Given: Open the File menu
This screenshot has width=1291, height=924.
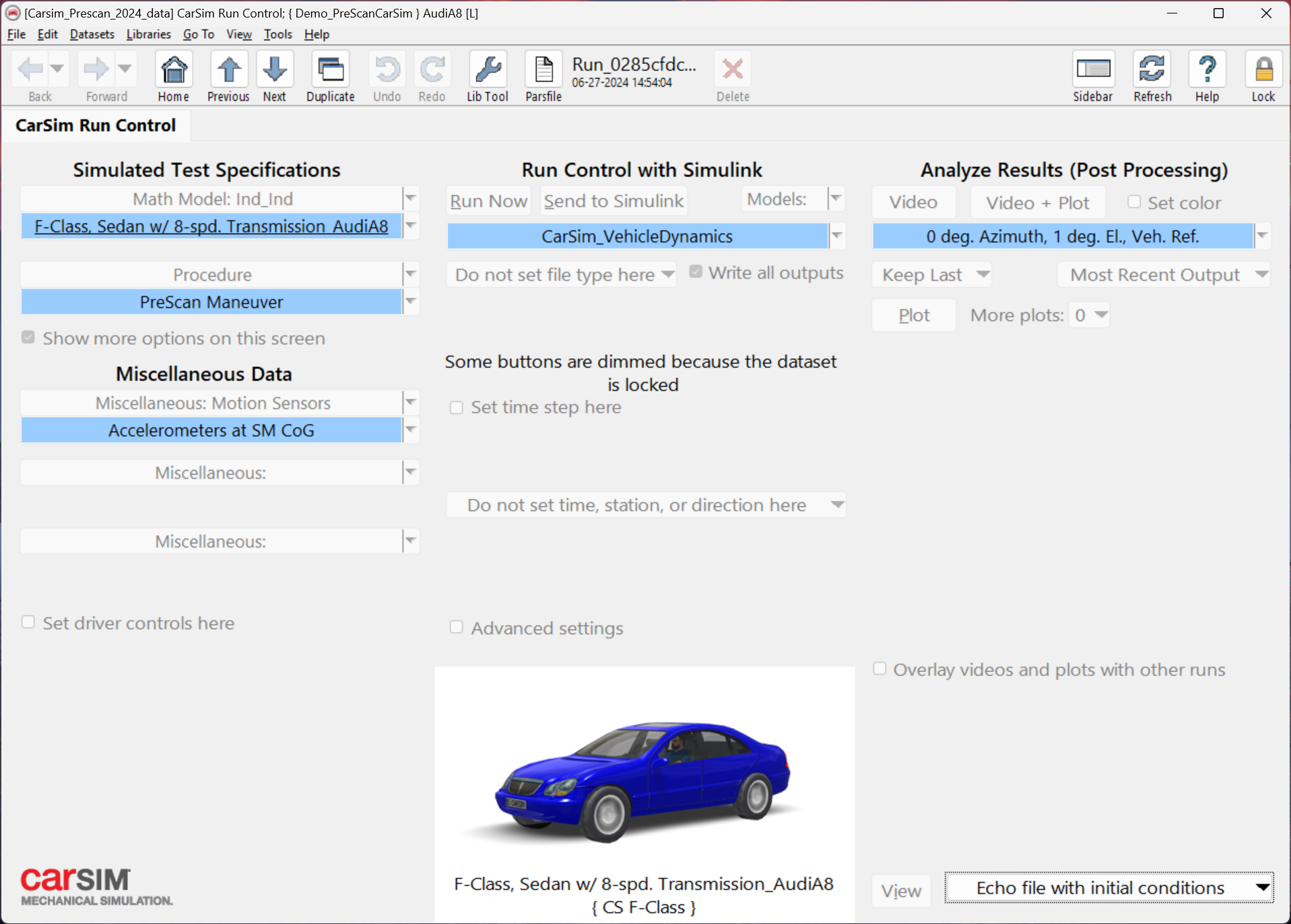Looking at the screenshot, I should (16, 34).
